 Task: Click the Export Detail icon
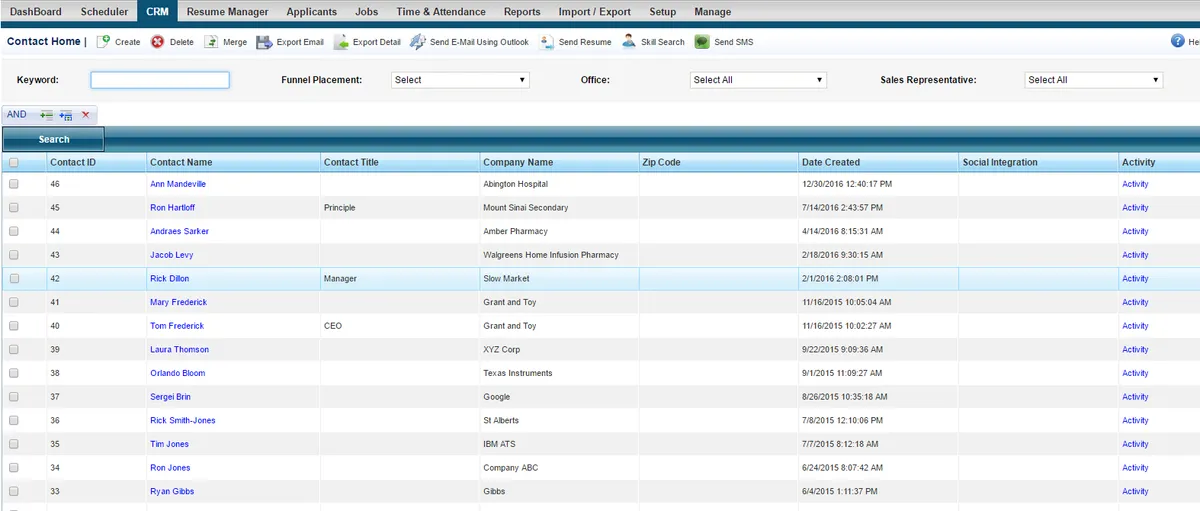click(341, 42)
